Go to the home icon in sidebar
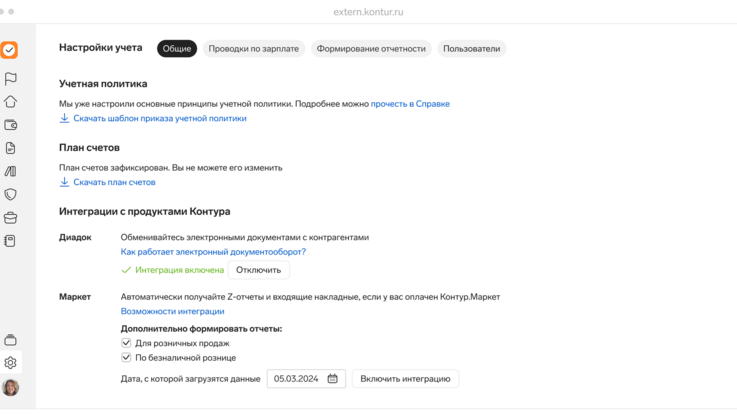The image size is (737, 415). [x=11, y=102]
